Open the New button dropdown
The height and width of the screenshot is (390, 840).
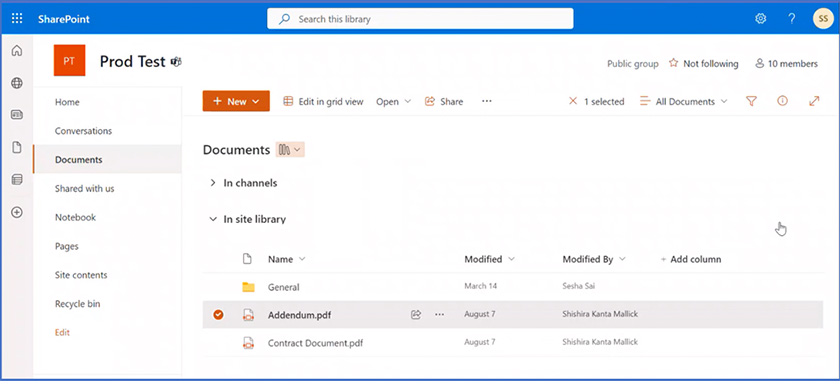click(236, 101)
